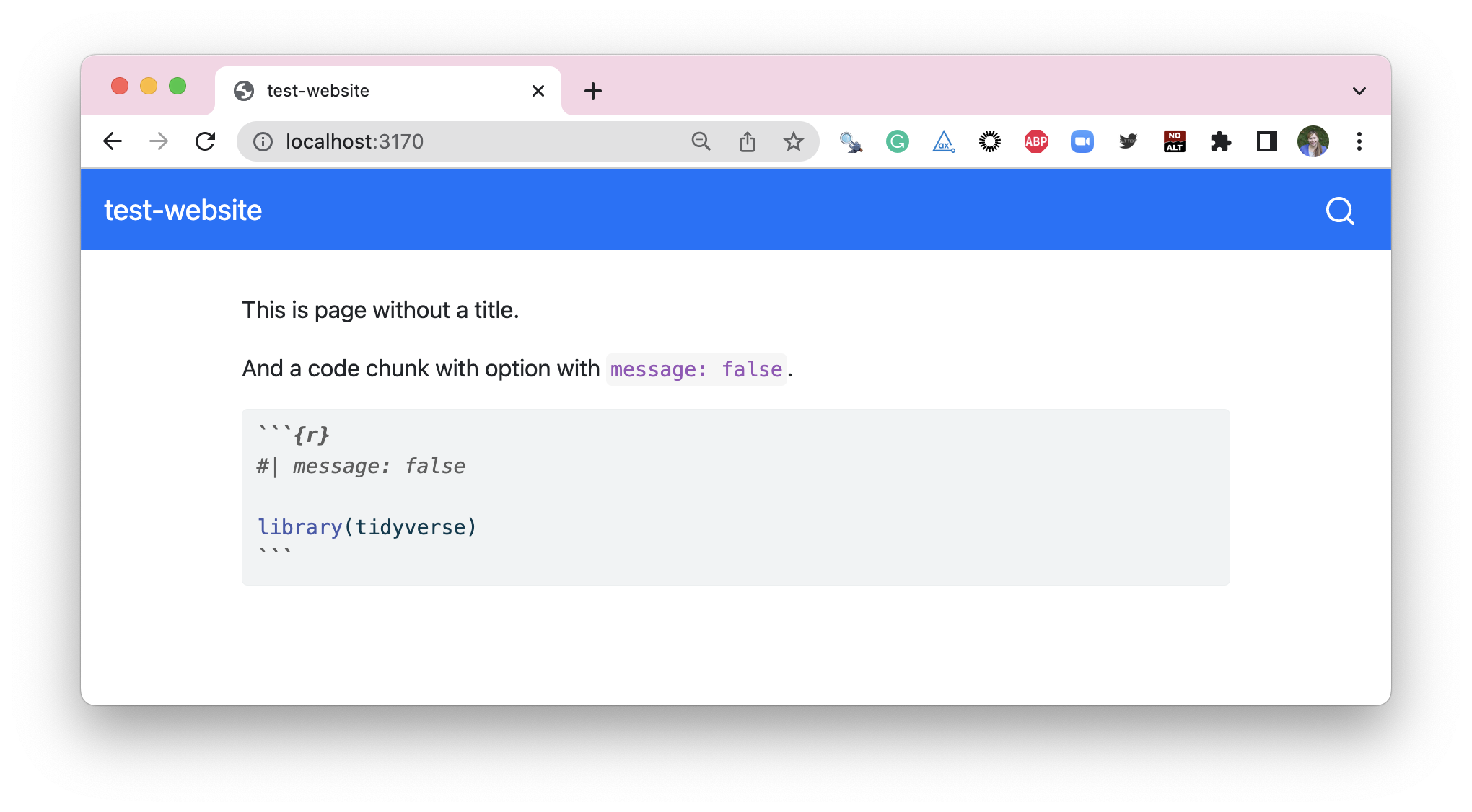Screen dimensions: 1472x812
Task: Open the Grammarly extension
Action: 897,141
